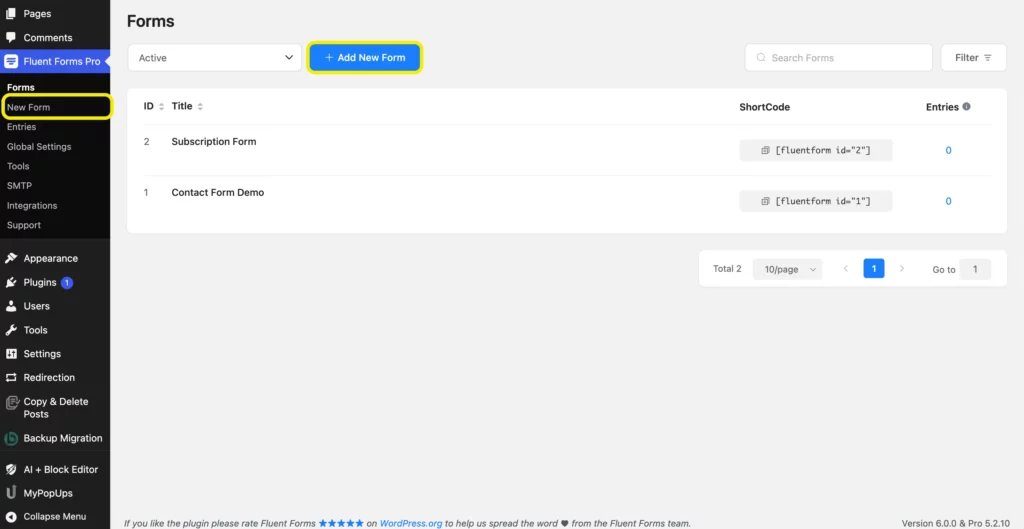Open the 10/page size dropdown
The width and height of the screenshot is (1024, 529).
788,269
